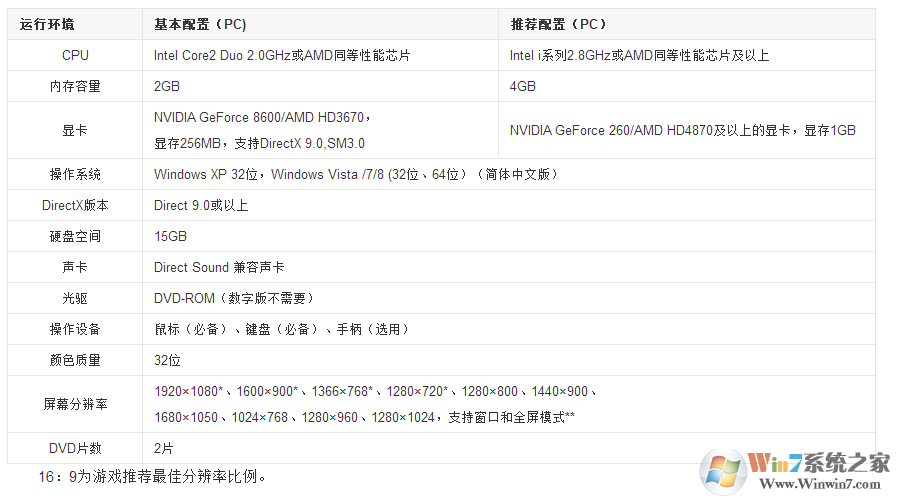Click the 运行环境 column header
The image size is (897, 498).
coord(47,24)
